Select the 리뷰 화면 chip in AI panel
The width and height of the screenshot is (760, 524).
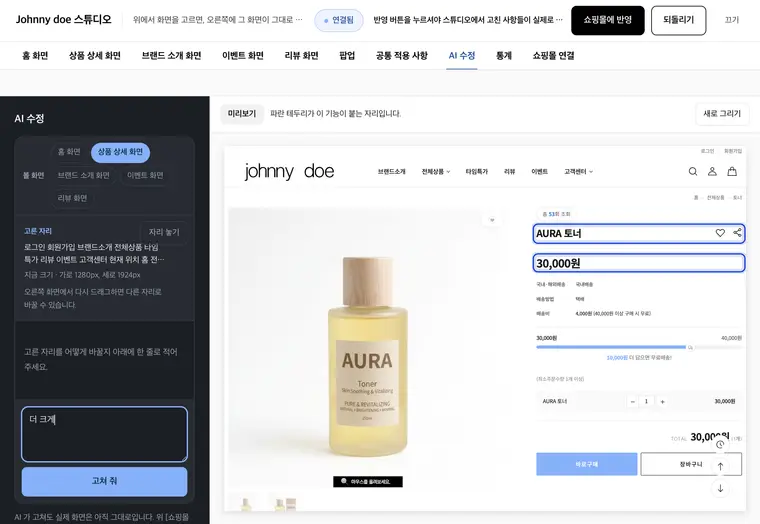pos(72,198)
